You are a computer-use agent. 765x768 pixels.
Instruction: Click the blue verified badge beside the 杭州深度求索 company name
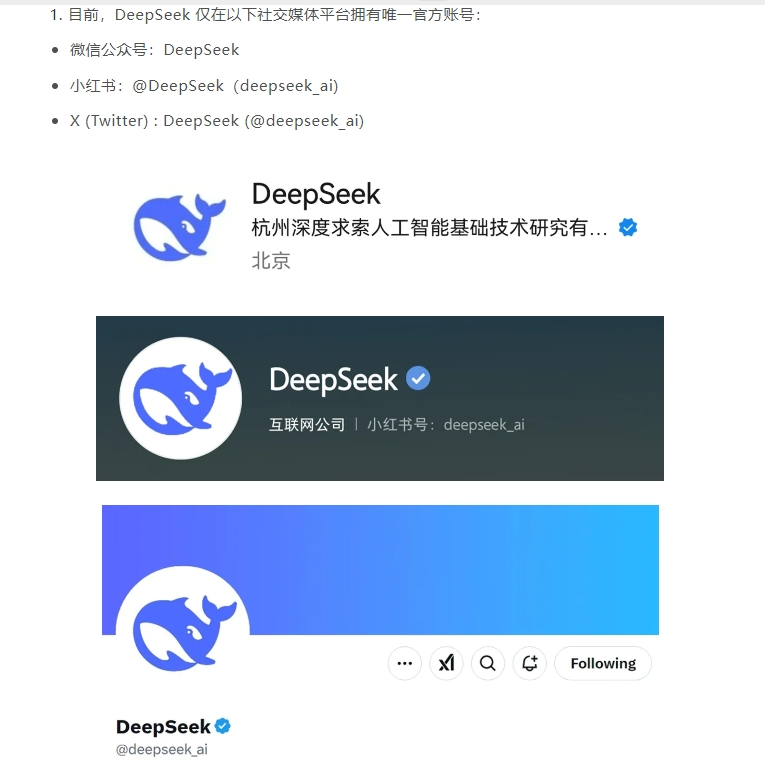(x=628, y=227)
